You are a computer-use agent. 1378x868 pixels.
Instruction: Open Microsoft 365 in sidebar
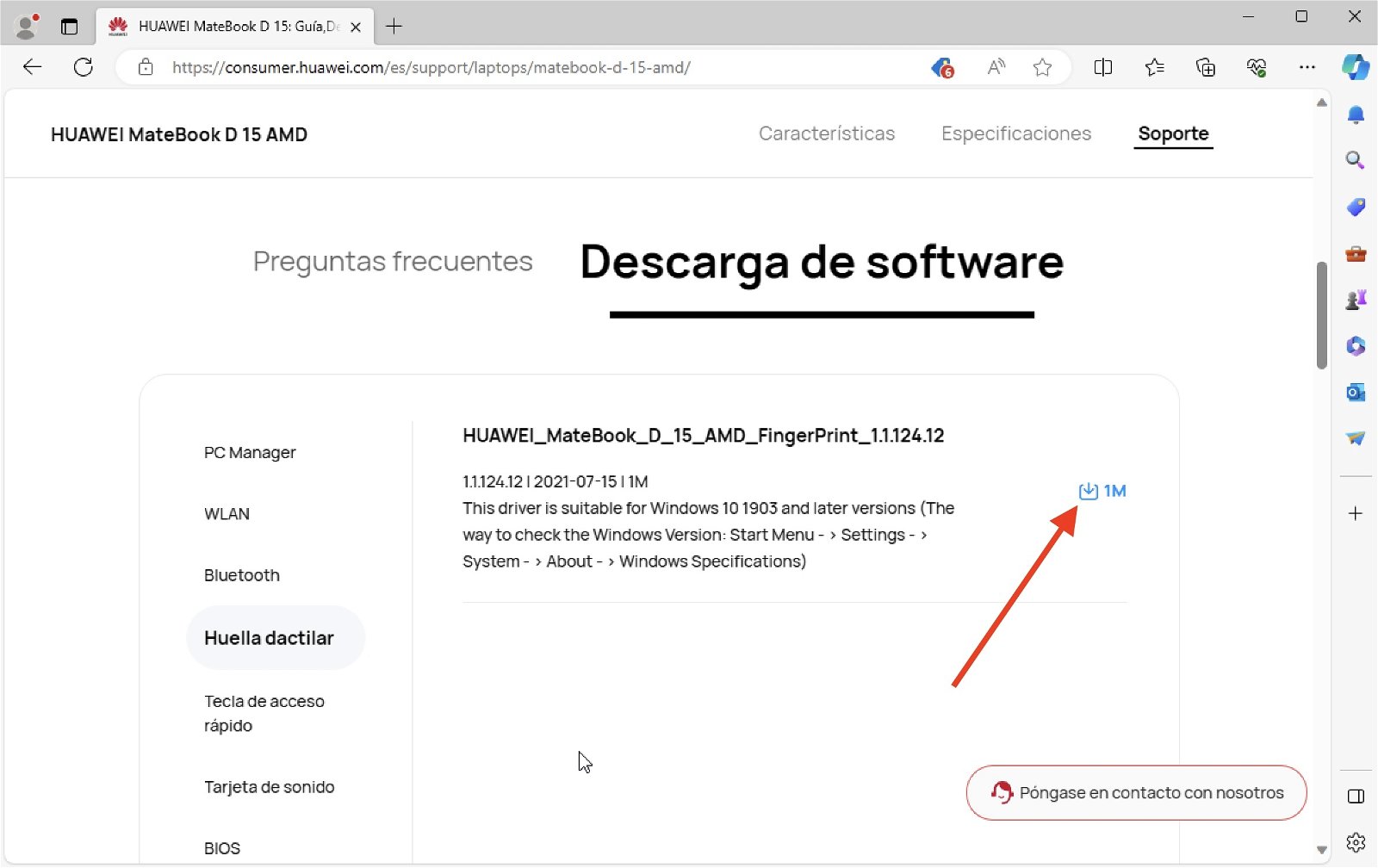pos(1356,346)
